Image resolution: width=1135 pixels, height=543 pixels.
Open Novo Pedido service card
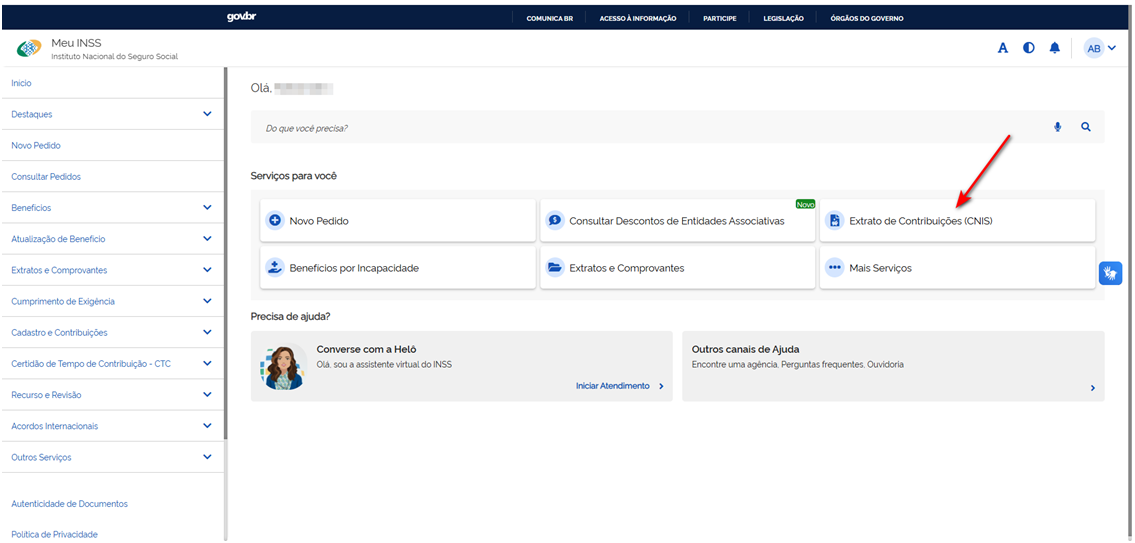coord(398,221)
